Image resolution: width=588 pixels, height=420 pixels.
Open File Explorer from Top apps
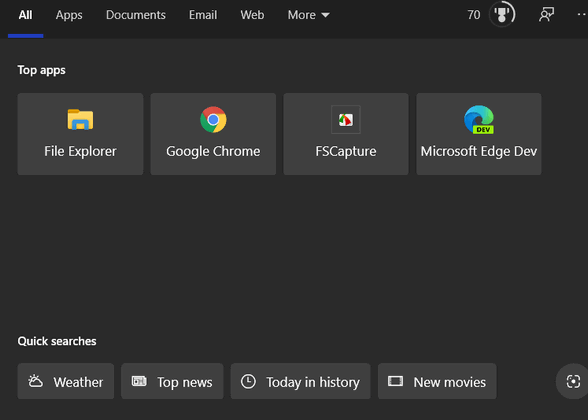tap(80, 134)
